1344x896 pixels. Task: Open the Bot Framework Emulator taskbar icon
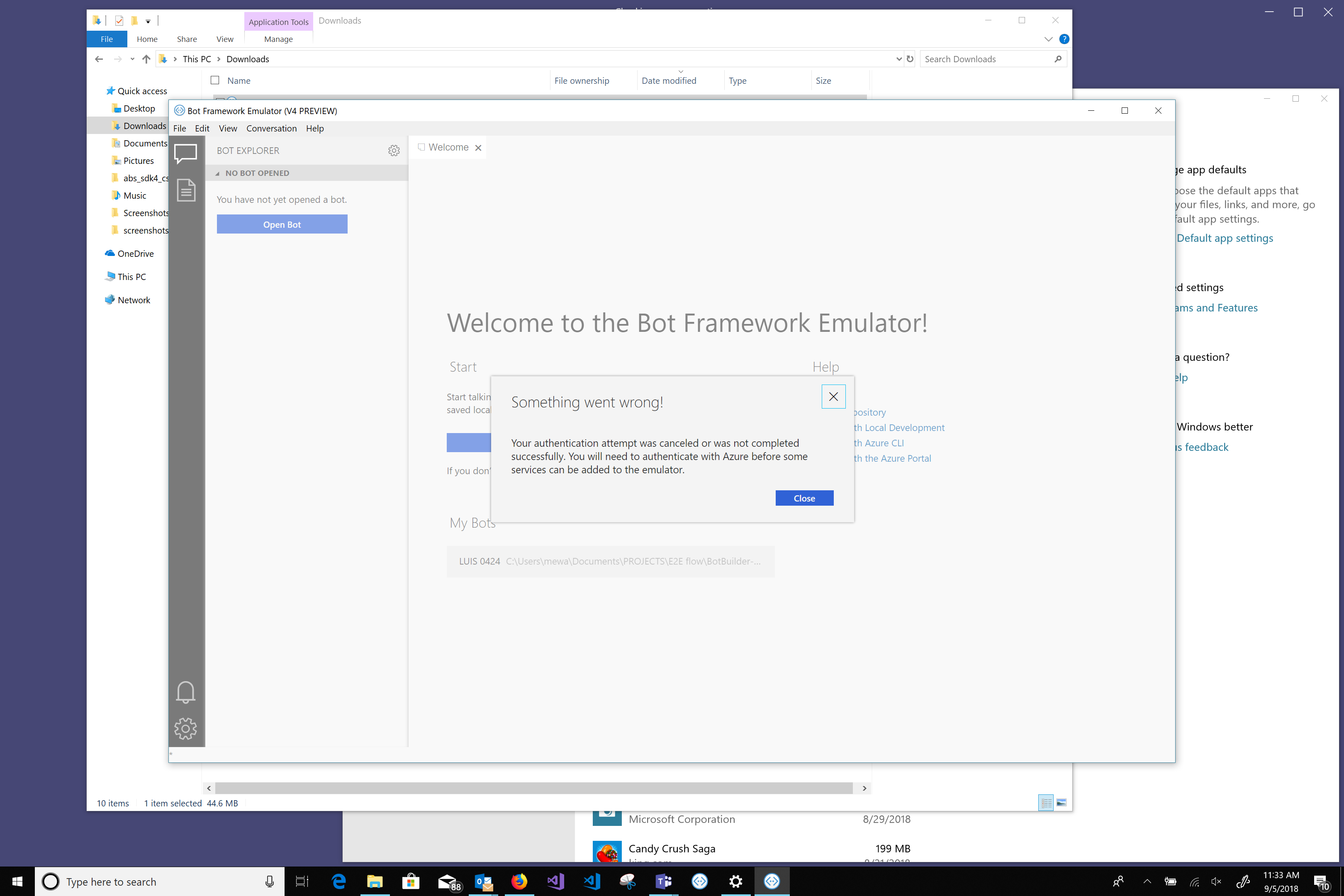[772, 881]
